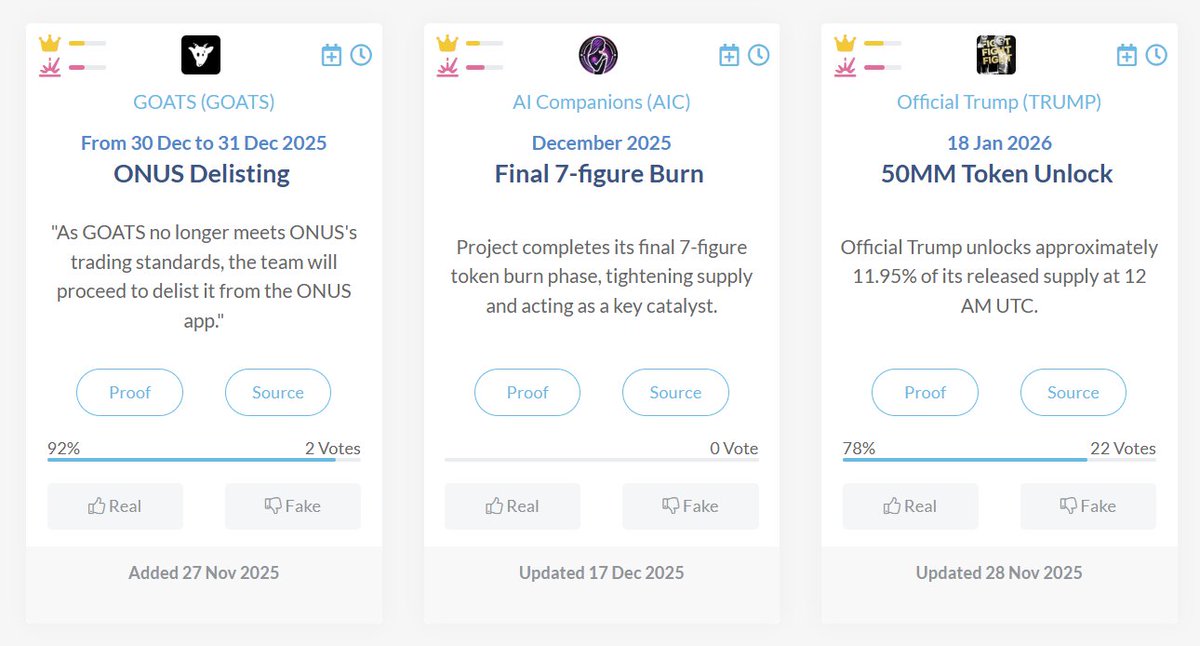Click the Official Trump coin logo
Image resolution: width=1200 pixels, height=646 pixels.
pyautogui.click(x=996, y=55)
